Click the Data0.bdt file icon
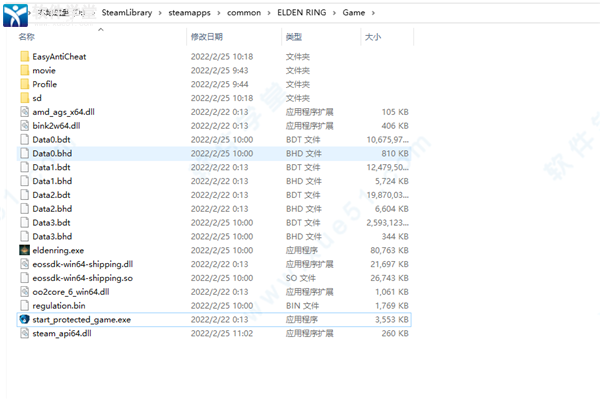 coord(24,140)
